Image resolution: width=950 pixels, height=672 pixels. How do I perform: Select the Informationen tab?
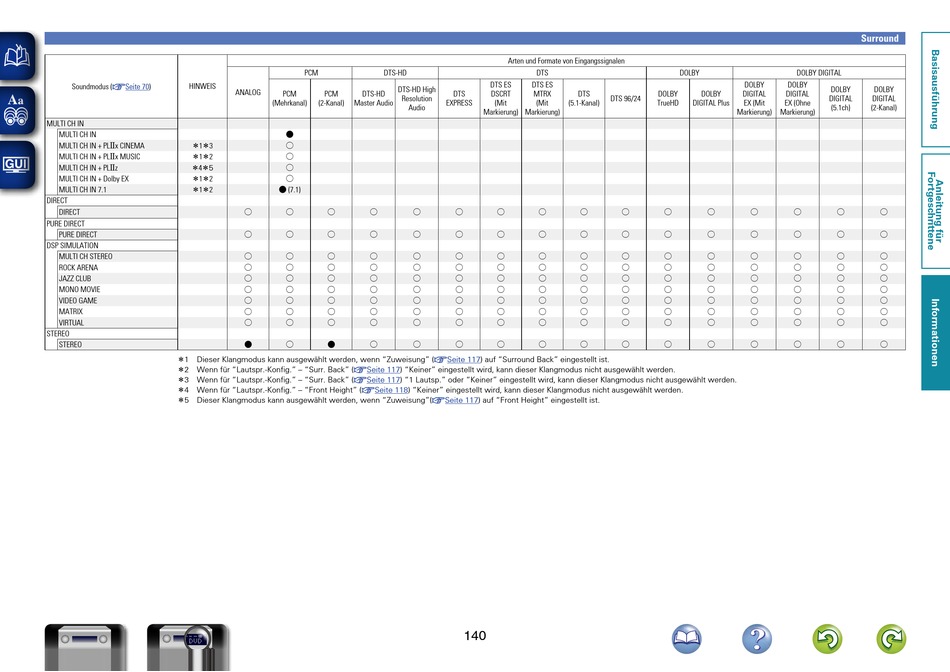(935, 332)
